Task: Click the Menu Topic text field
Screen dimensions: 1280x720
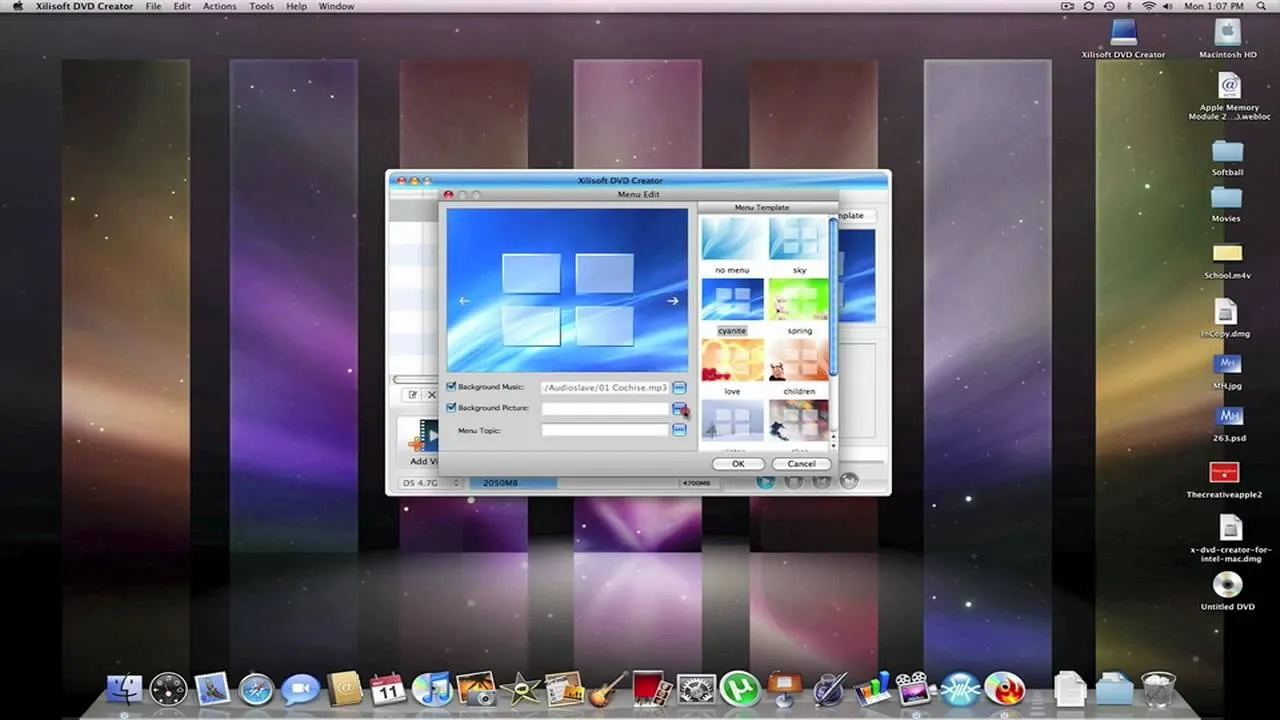Action: coord(605,430)
